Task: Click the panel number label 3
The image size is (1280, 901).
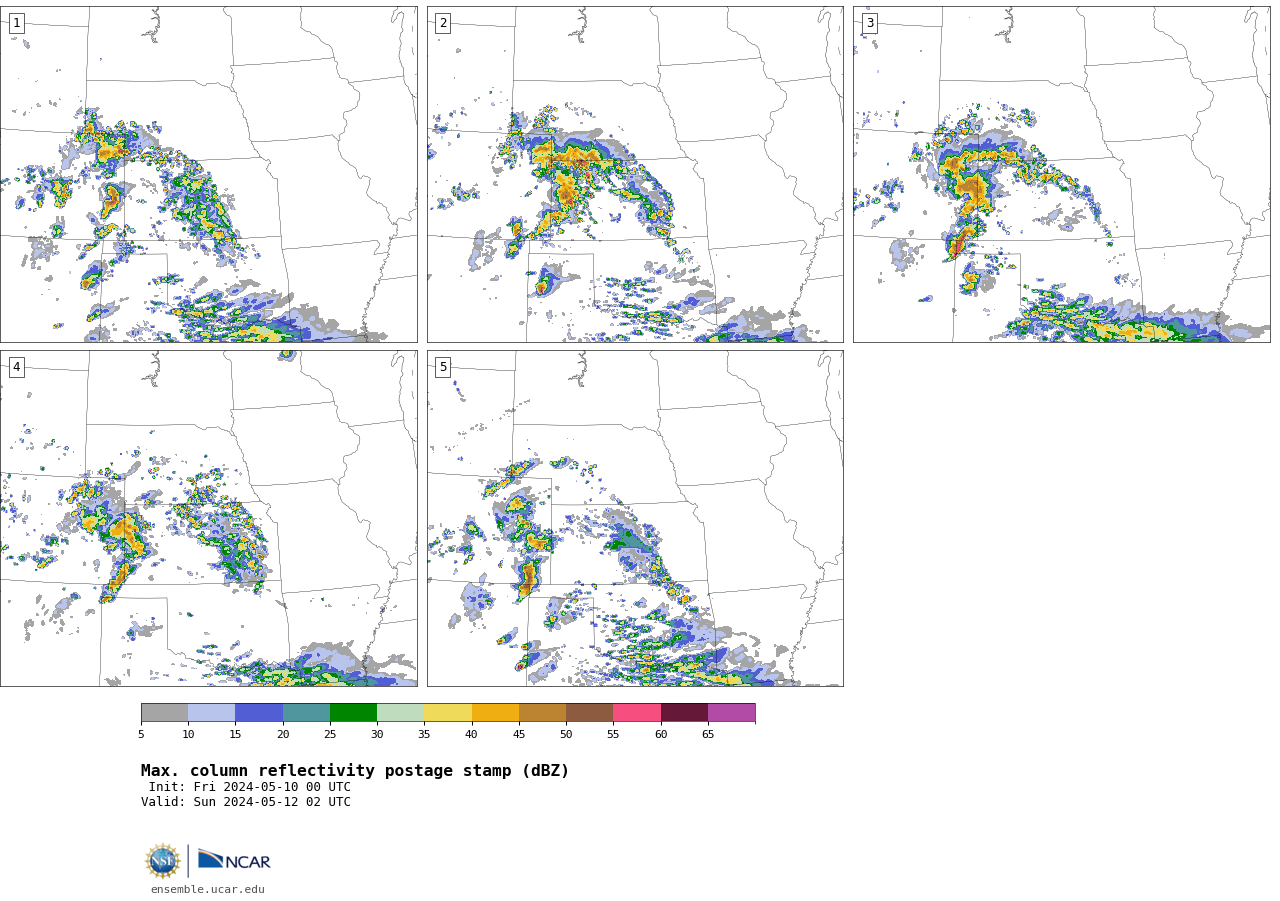Action: (x=869, y=23)
